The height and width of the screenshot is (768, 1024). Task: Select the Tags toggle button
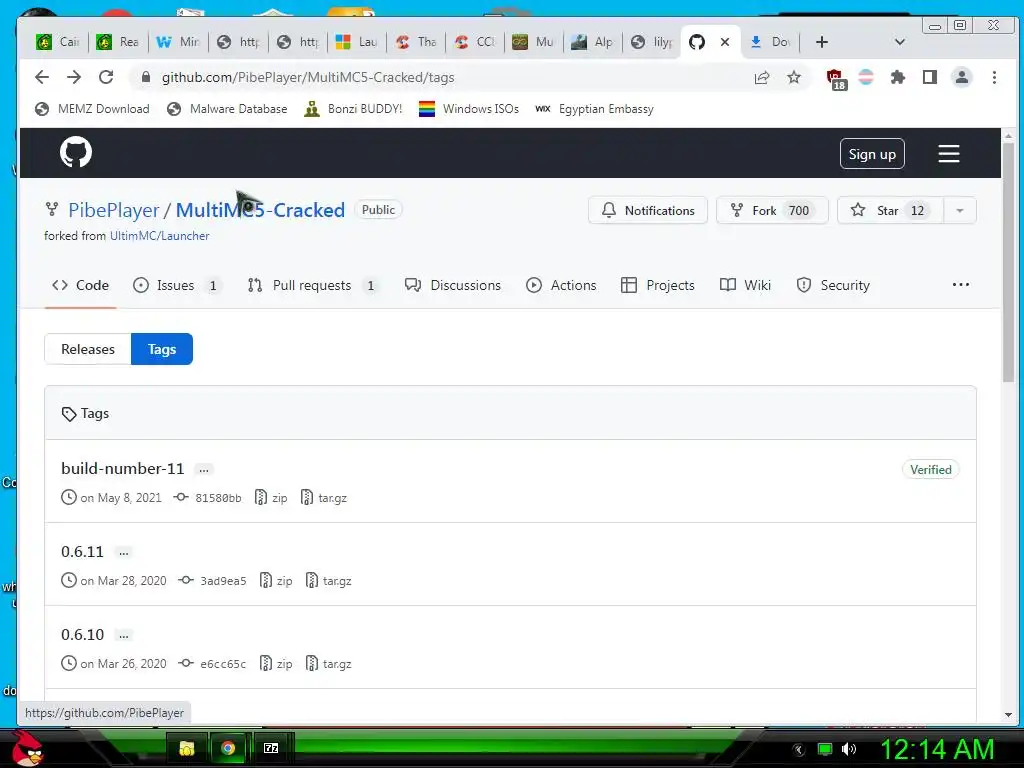click(162, 349)
